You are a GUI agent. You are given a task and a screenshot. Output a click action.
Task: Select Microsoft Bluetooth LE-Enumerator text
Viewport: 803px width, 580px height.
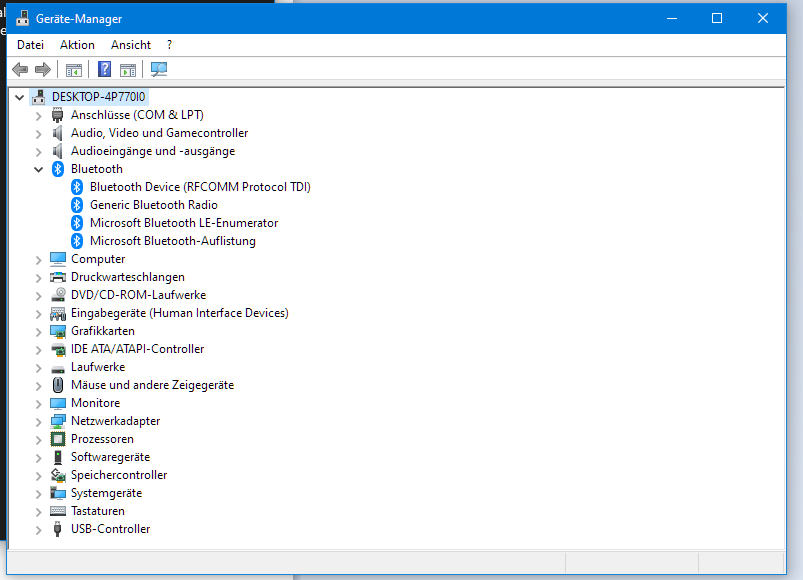coord(184,223)
